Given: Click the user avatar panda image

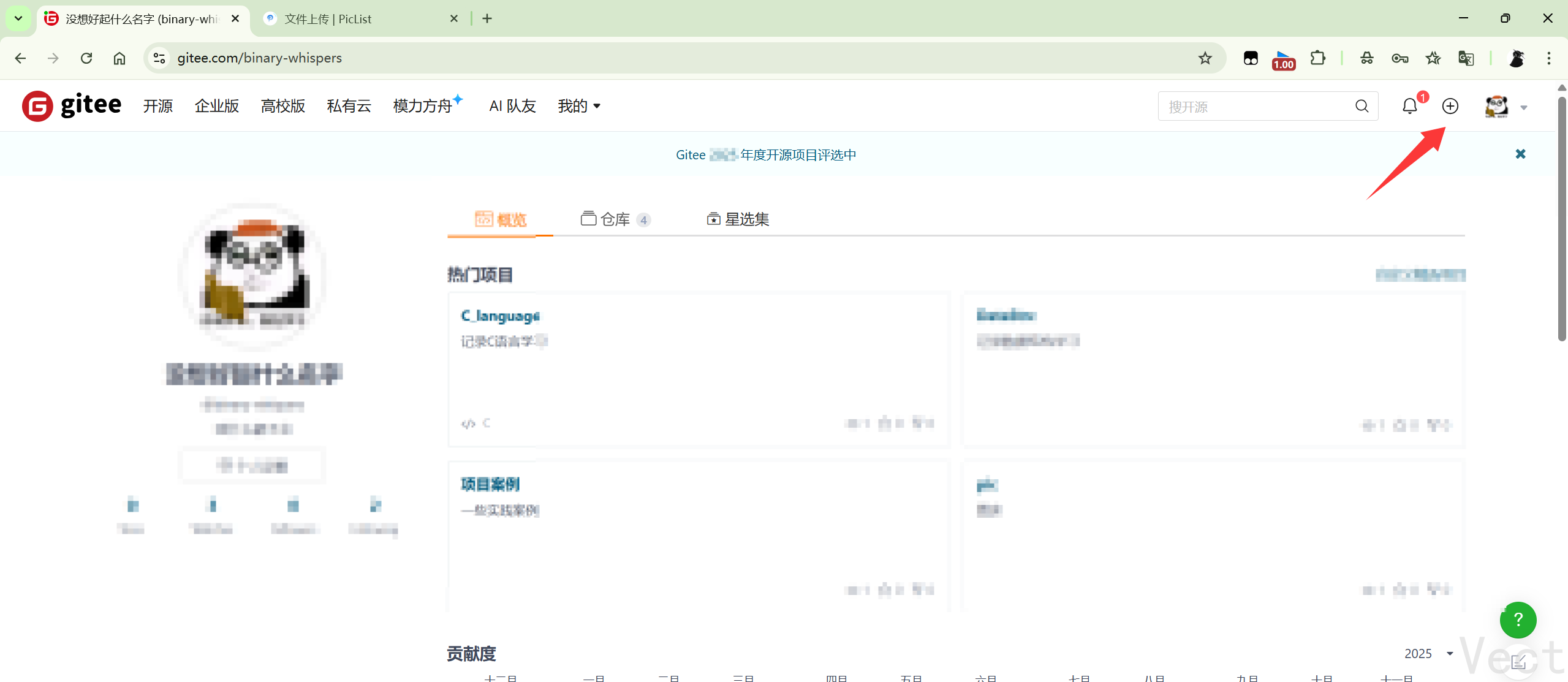Looking at the screenshot, I should tap(1496, 106).
